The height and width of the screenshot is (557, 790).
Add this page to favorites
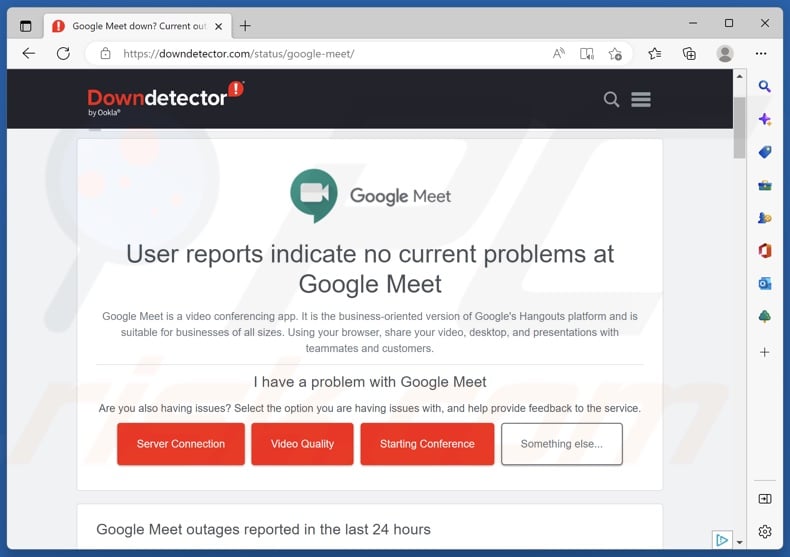pyautogui.click(x=615, y=53)
